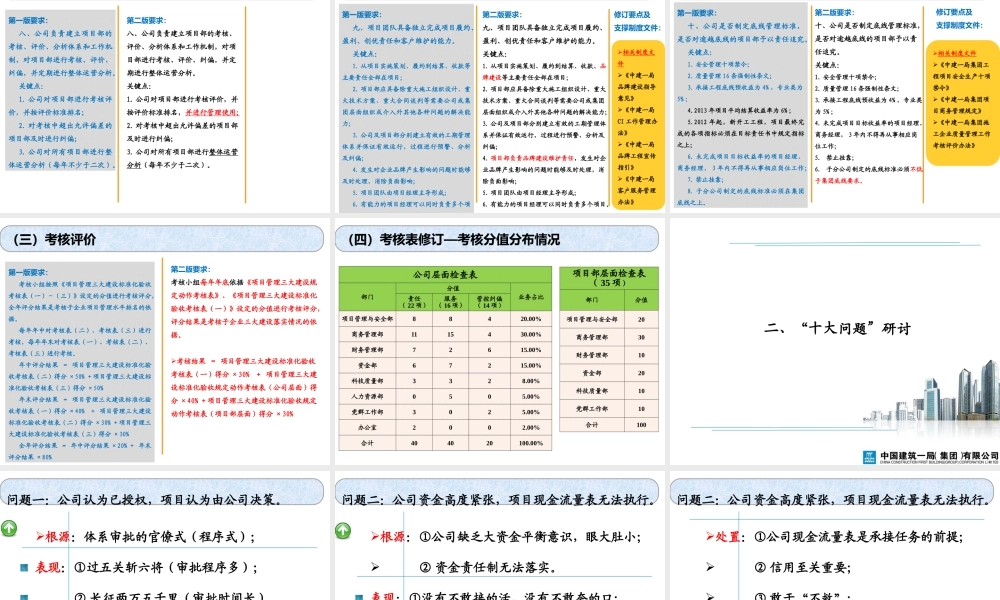Screen dimensions: 1000x600
Task: Click 根源: 体系审批的官僚式 (程序式)
Action: (145, 537)
